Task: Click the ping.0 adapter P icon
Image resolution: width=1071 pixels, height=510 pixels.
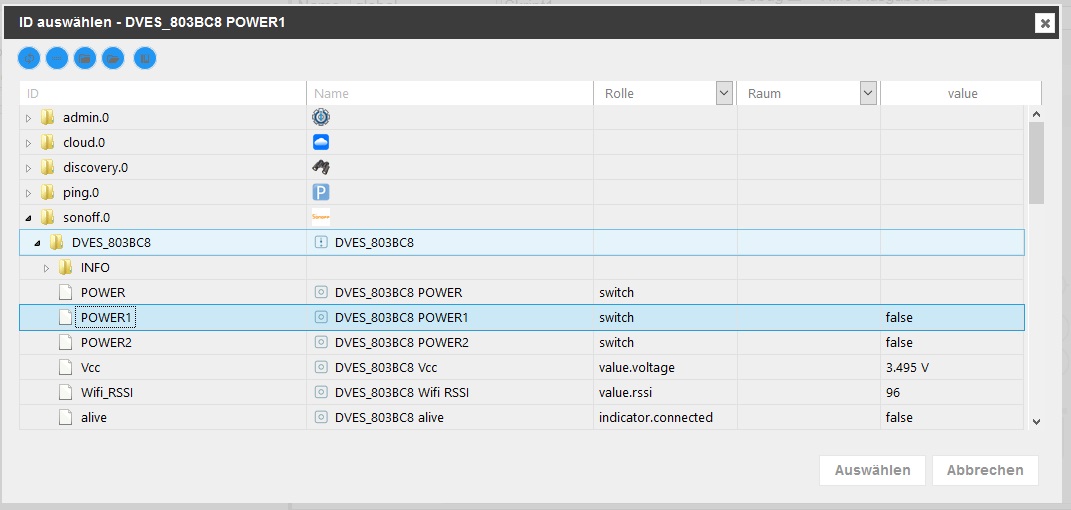Action: tap(321, 192)
